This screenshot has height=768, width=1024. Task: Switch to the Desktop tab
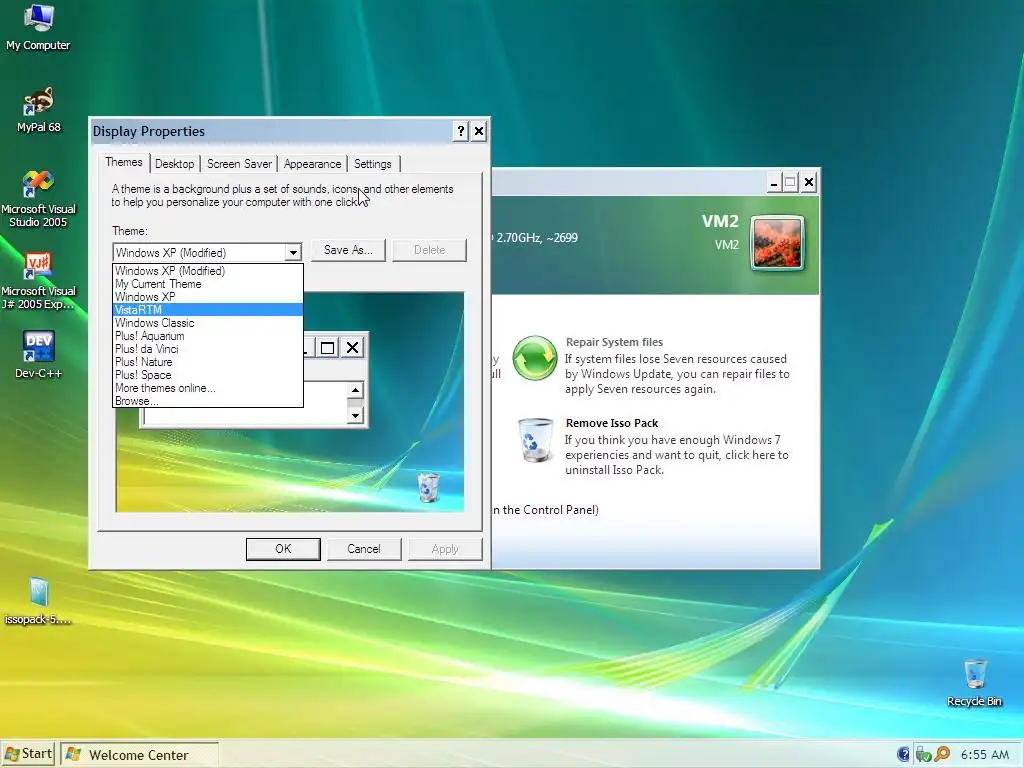[x=174, y=164]
